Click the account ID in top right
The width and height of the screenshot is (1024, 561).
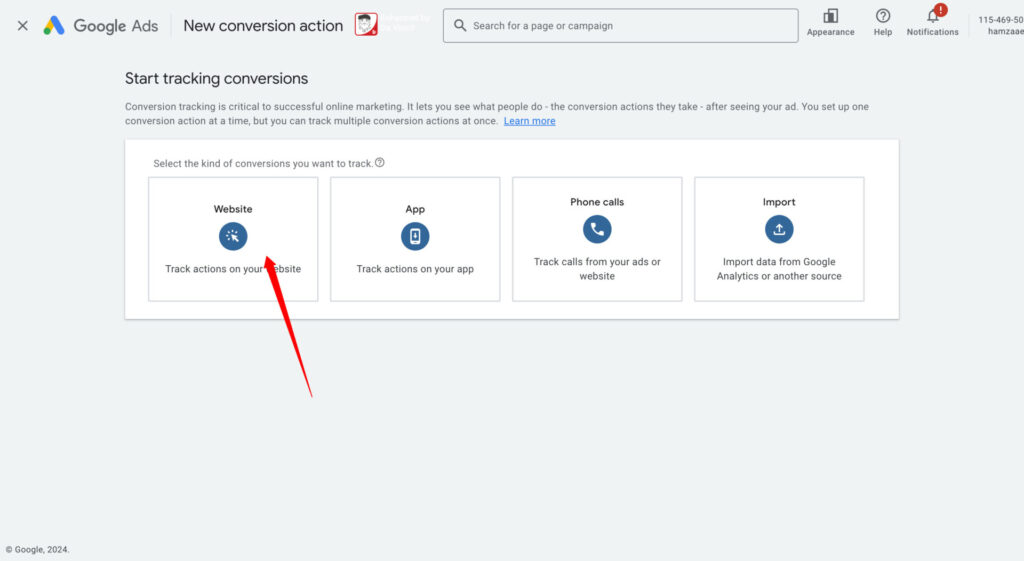tap(1000, 19)
